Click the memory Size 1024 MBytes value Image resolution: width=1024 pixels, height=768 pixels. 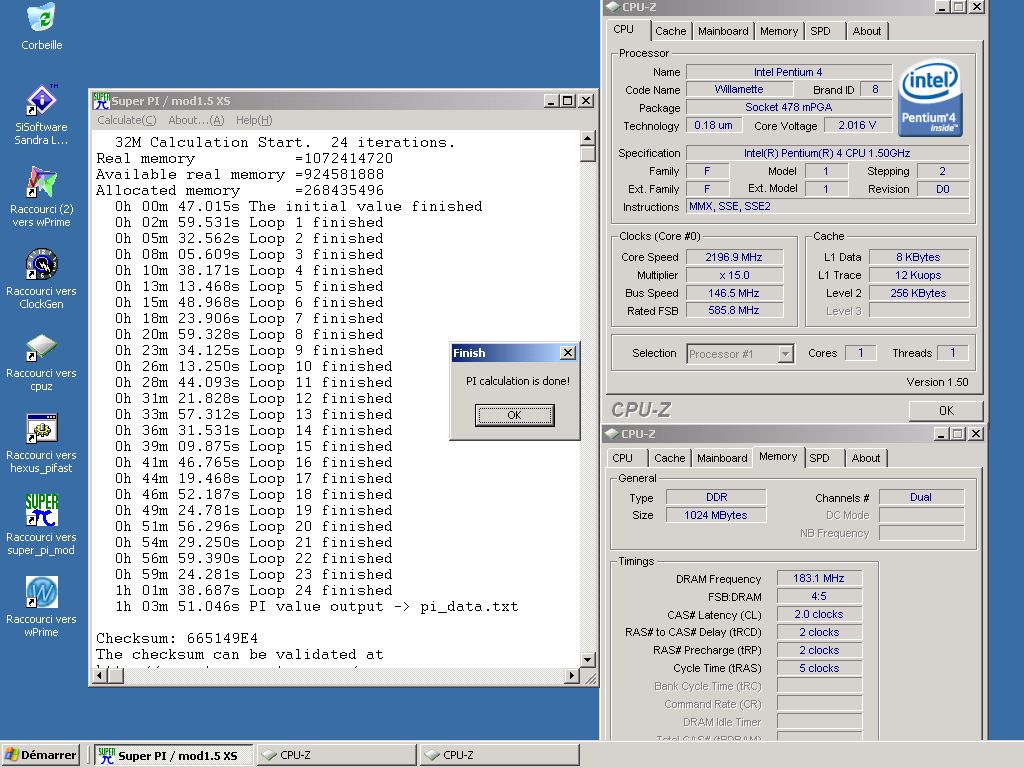click(716, 515)
